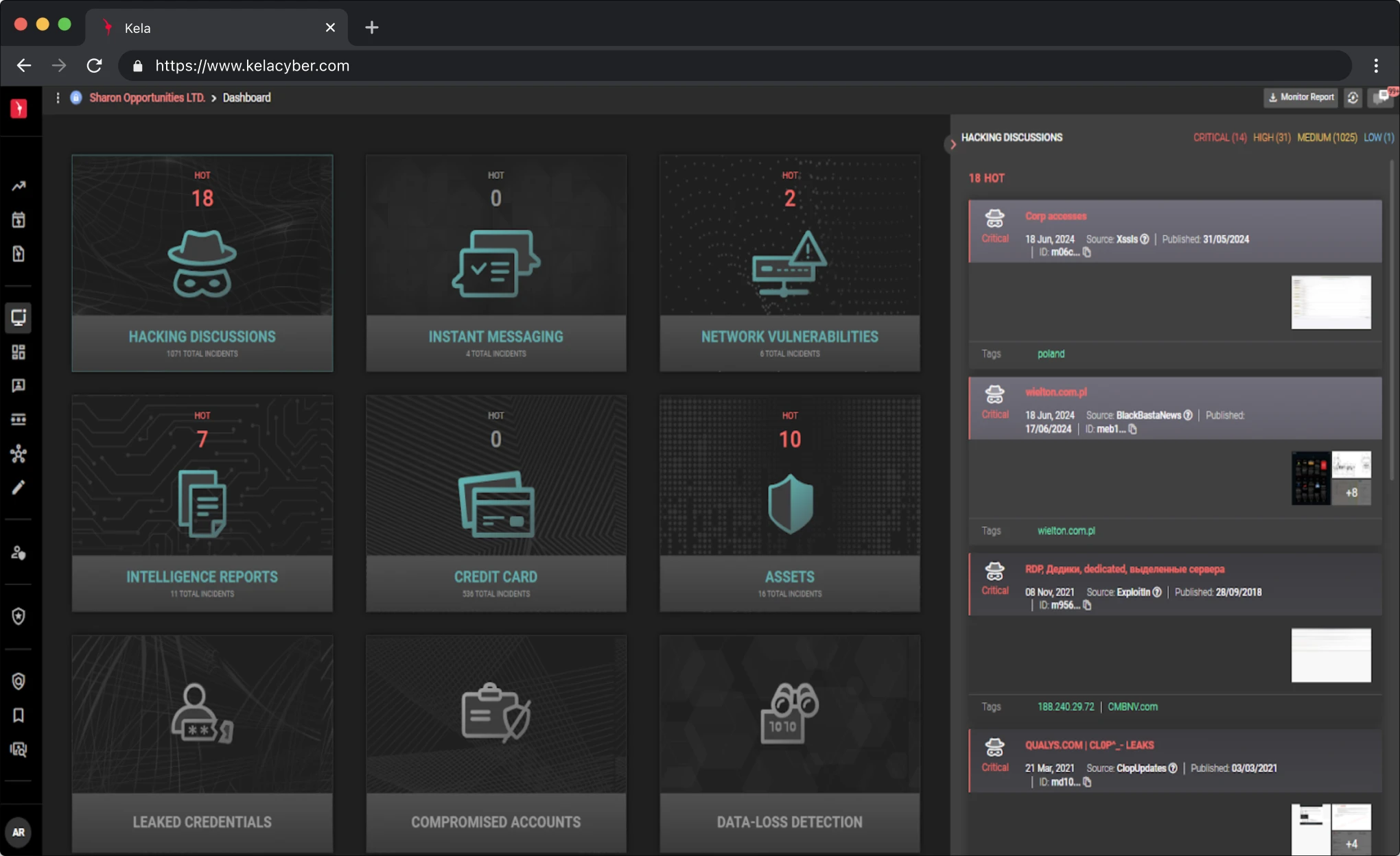Open the wielton.com.pl incident title
Image resolution: width=1400 pixels, height=856 pixels.
point(1055,392)
